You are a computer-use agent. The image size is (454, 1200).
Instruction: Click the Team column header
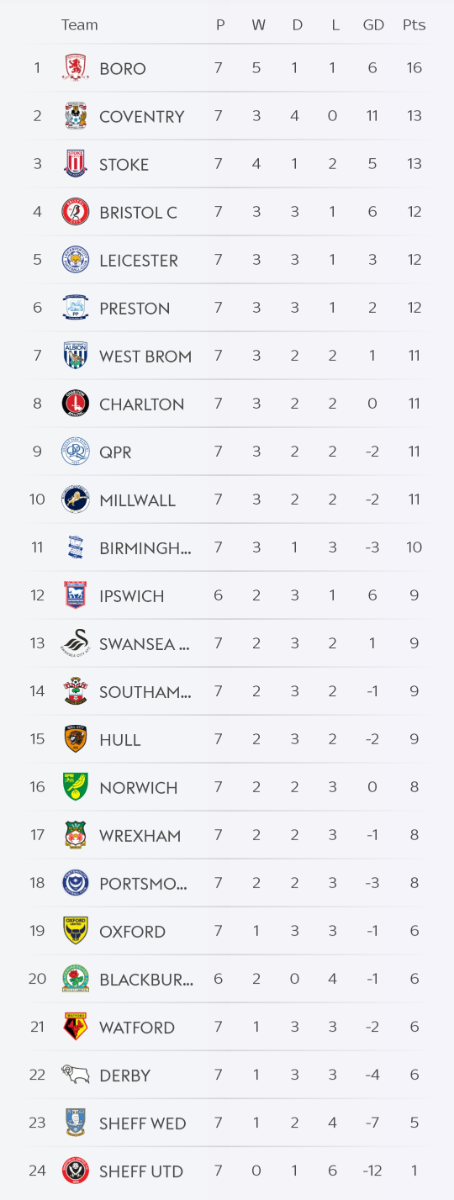(79, 25)
